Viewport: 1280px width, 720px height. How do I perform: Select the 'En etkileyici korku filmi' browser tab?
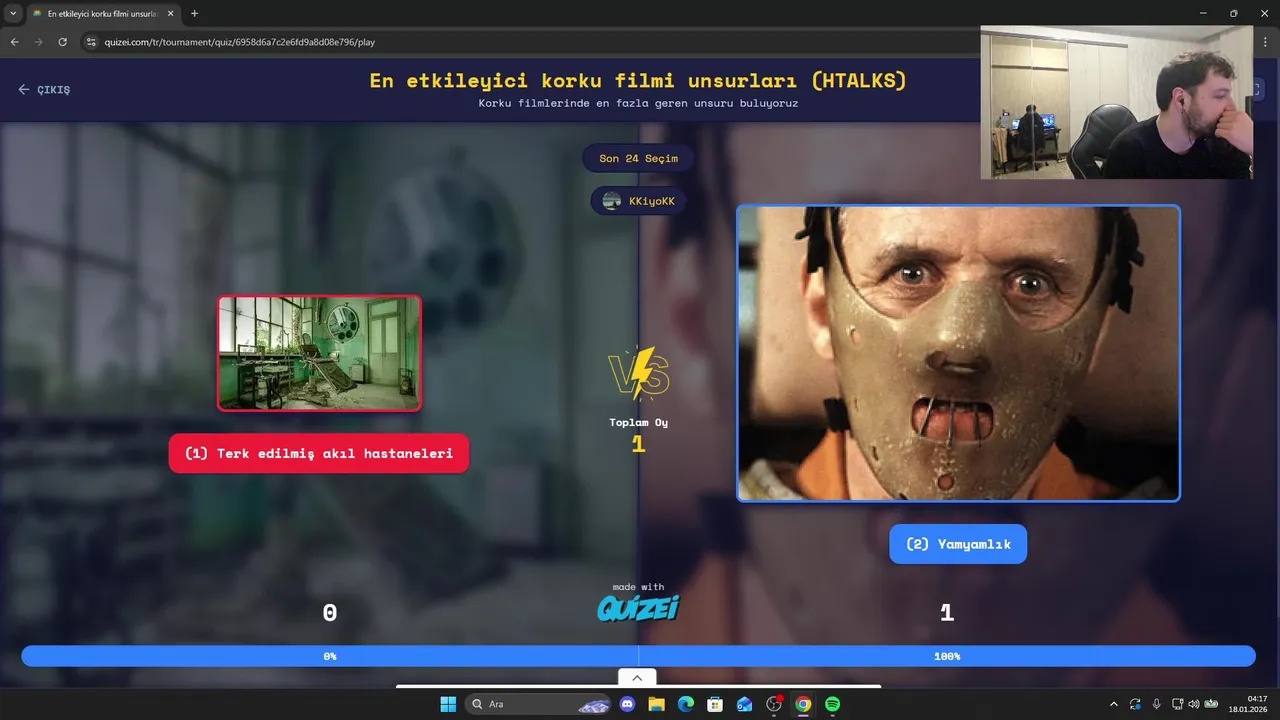(x=102, y=14)
